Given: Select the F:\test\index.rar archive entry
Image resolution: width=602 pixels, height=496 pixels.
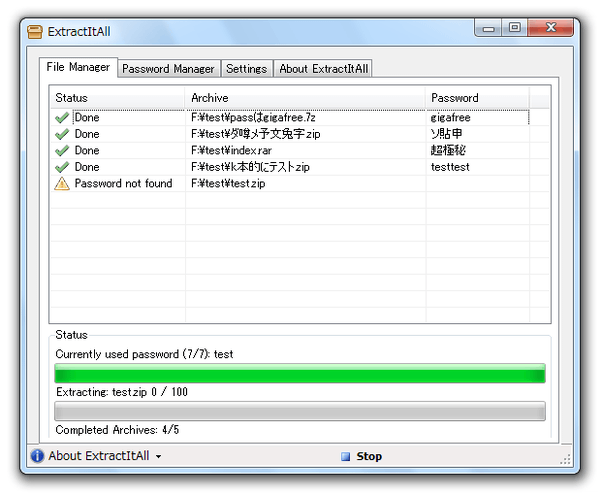Looking at the screenshot, I should (x=231, y=150).
